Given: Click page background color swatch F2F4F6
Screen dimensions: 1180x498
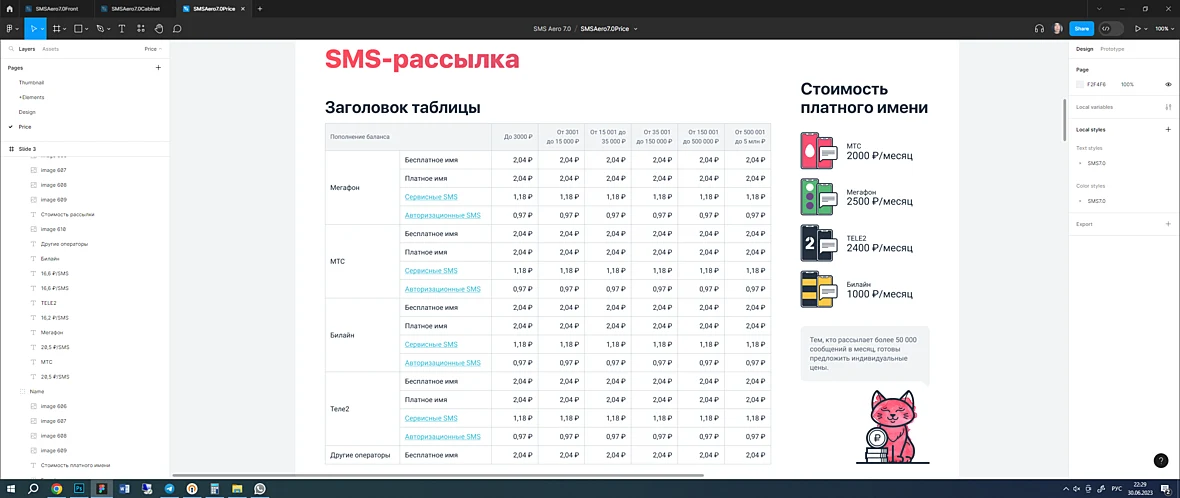Looking at the screenshot, I should (1080, 84).
